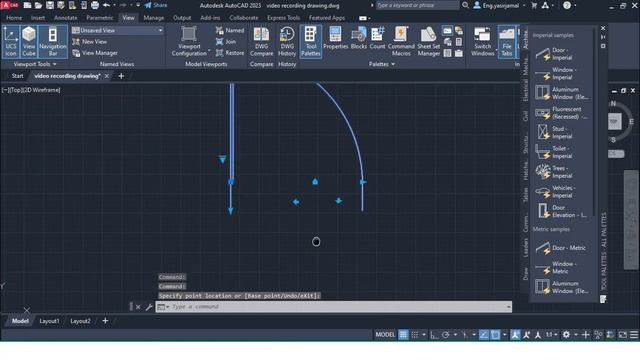Click the Plot printer icon
This screenshot has width=640, height=360.
(x=95, y=5)
